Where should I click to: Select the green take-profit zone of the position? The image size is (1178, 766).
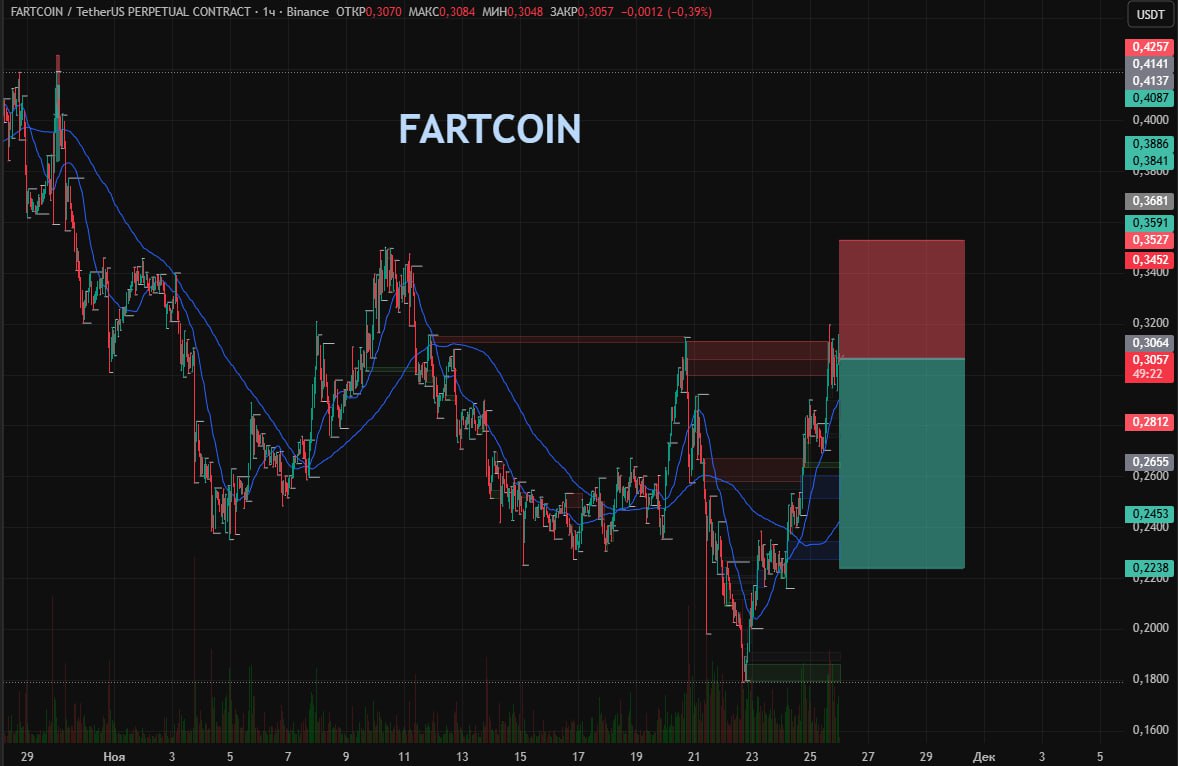click(x=901, y=463)
